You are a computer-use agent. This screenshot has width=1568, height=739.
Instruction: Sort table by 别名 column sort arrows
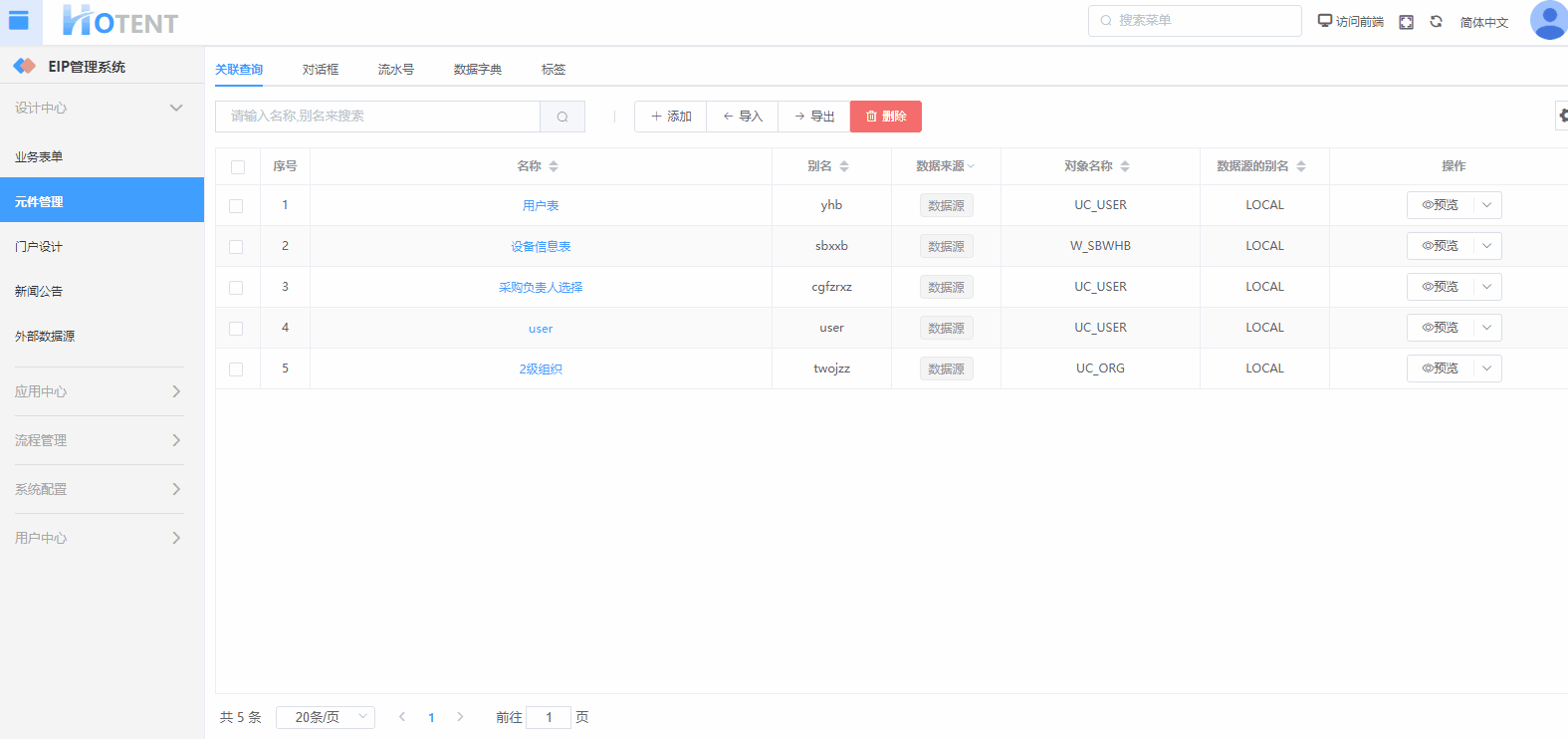(844, 166)
